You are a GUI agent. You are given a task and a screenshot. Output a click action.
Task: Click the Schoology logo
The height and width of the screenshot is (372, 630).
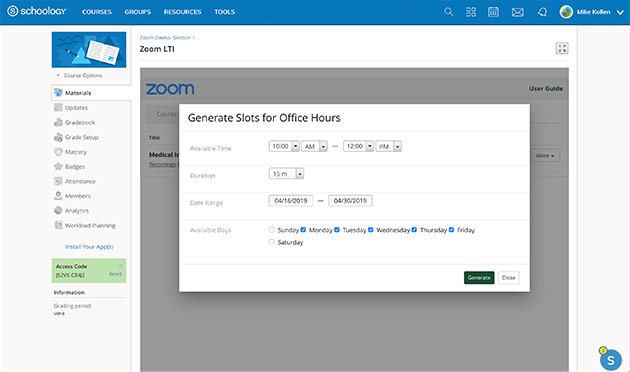point(37,11)
